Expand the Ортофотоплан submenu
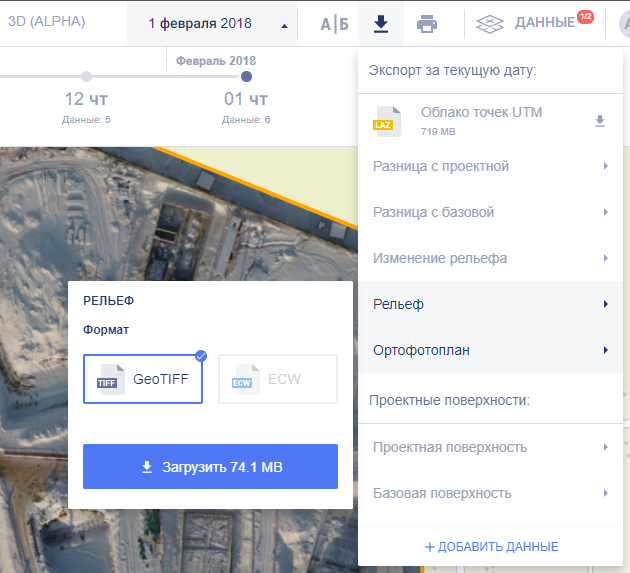630x573 pixels. click(x=492, y=350)
